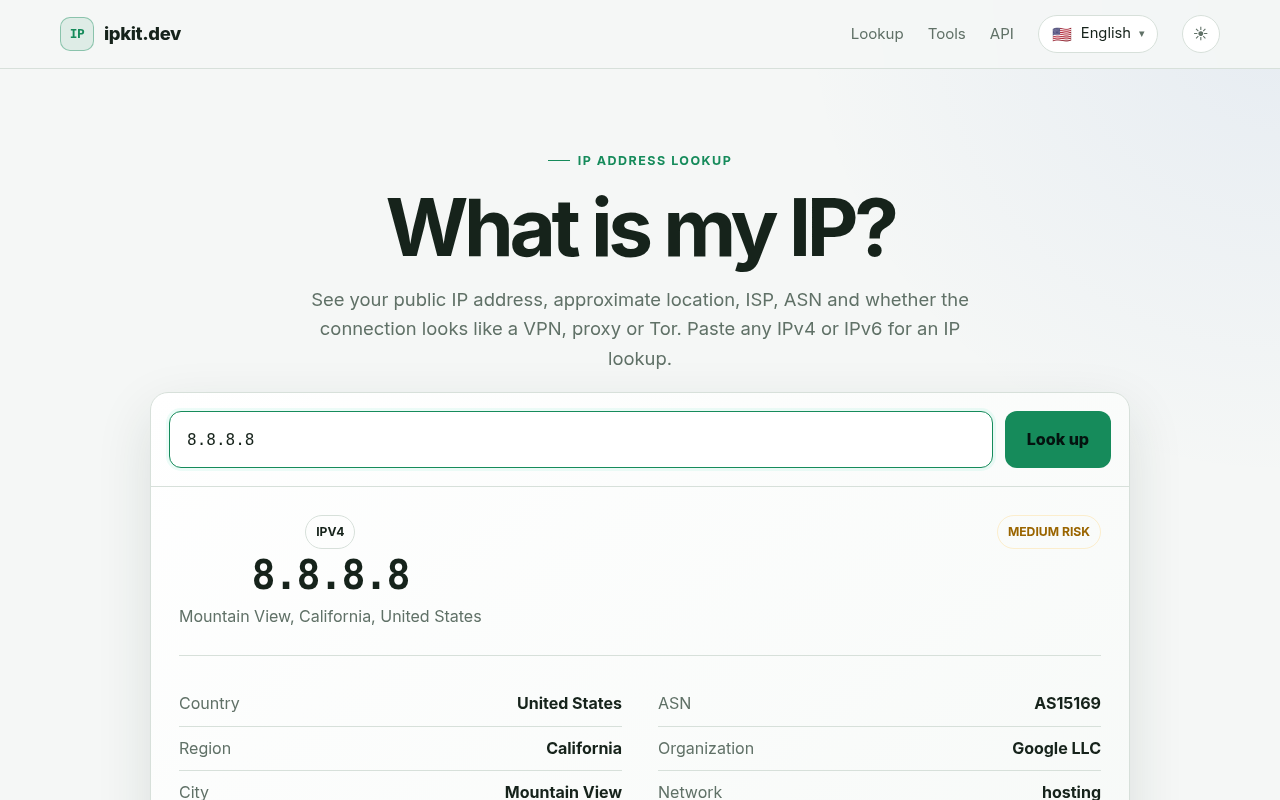The height and width of the screenshot is (800, 1280).
Task: Click the MEDIUM RISK badge
Action: [1049, 532]
